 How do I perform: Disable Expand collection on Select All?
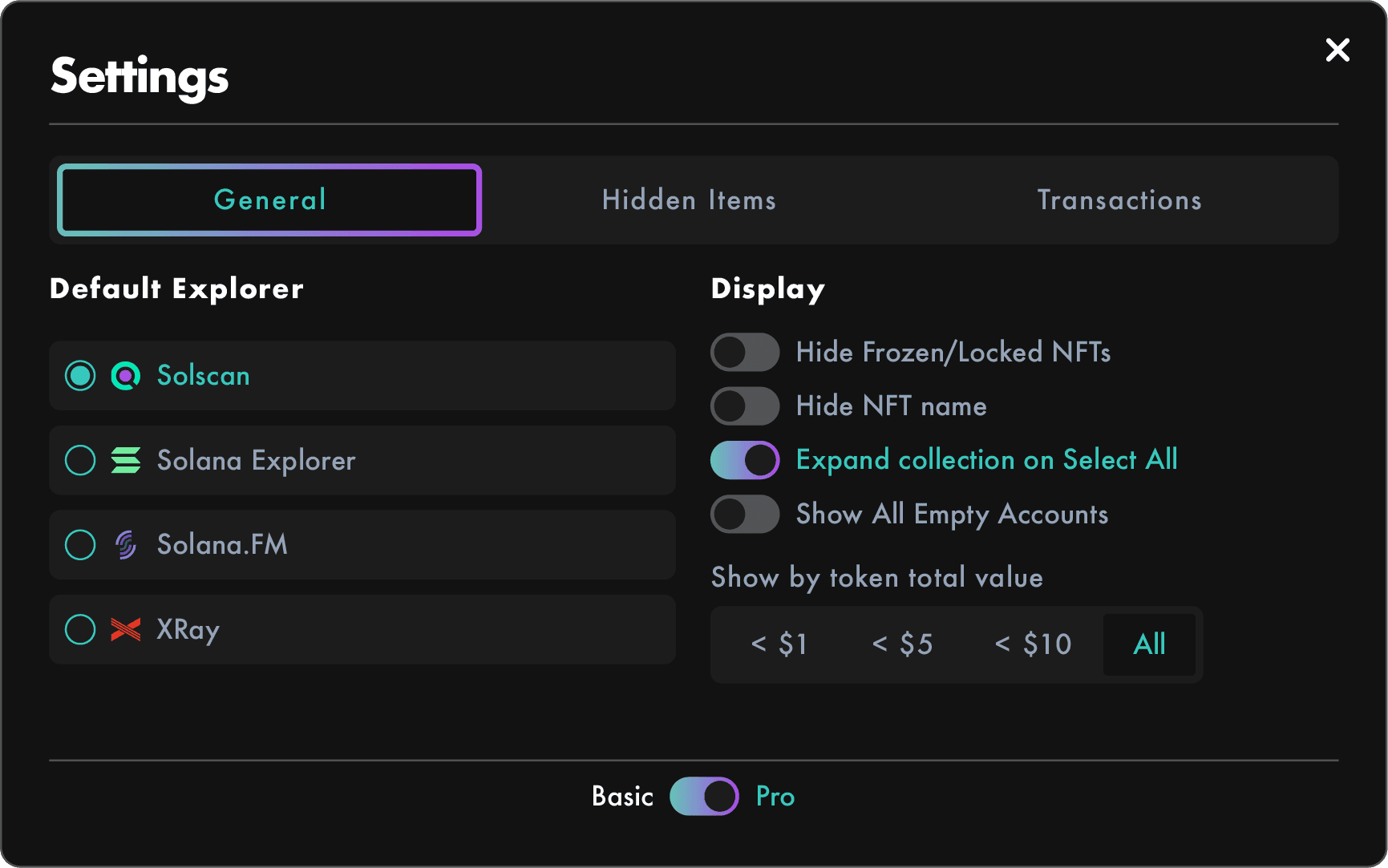[x=745, y=460]
